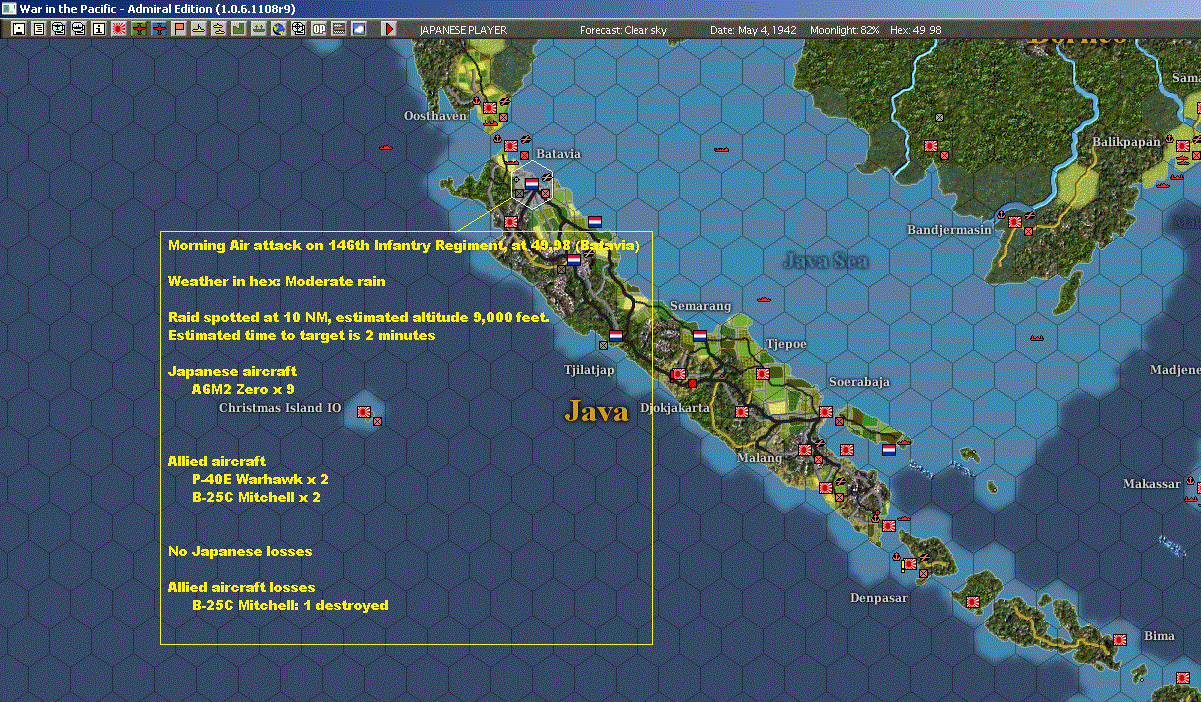Click the 'No Japanese losses' line
Image resolution: width=1201 pixels, height=702 pixels.
pyautogui.click(x=240, y=551)
